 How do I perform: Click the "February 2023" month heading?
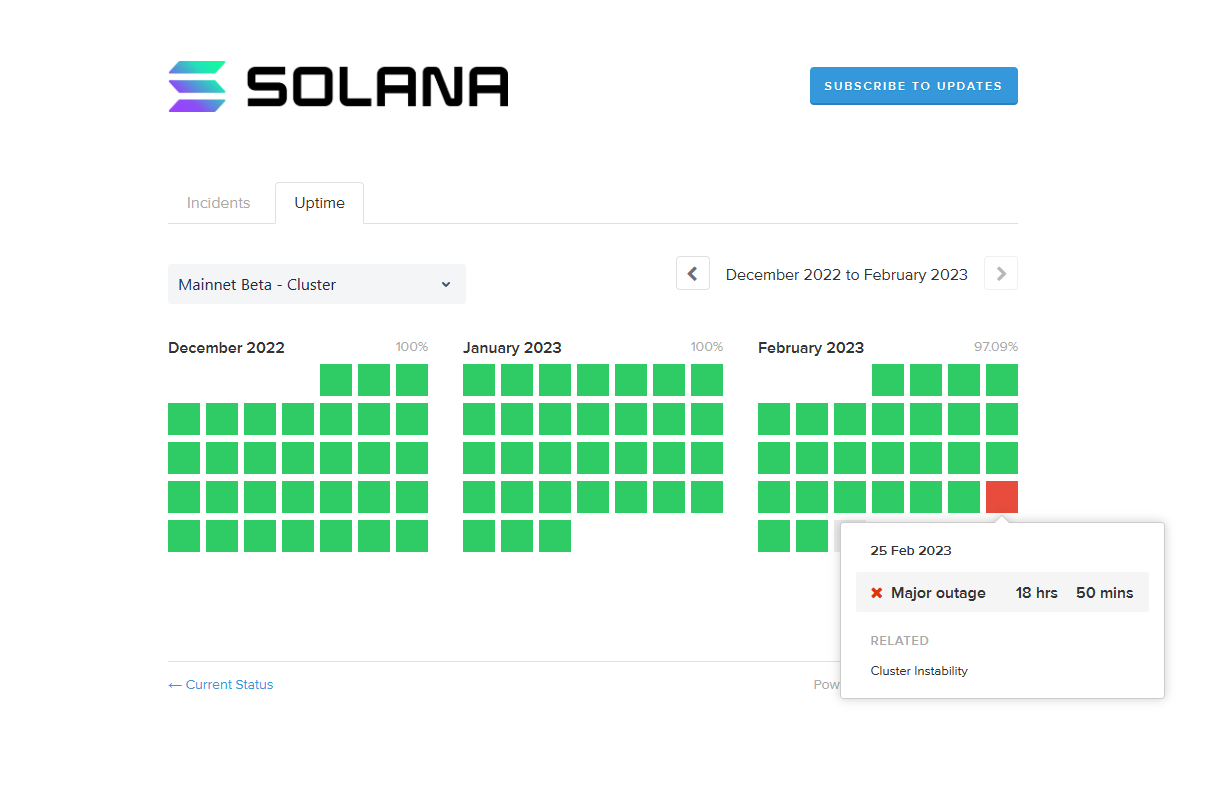tap(811, 348)
